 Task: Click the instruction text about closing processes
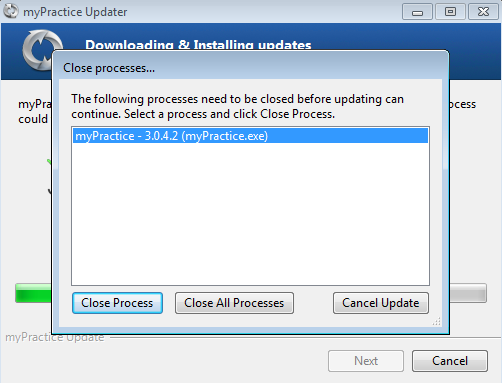pyautogui.click(x=237, y=107)
